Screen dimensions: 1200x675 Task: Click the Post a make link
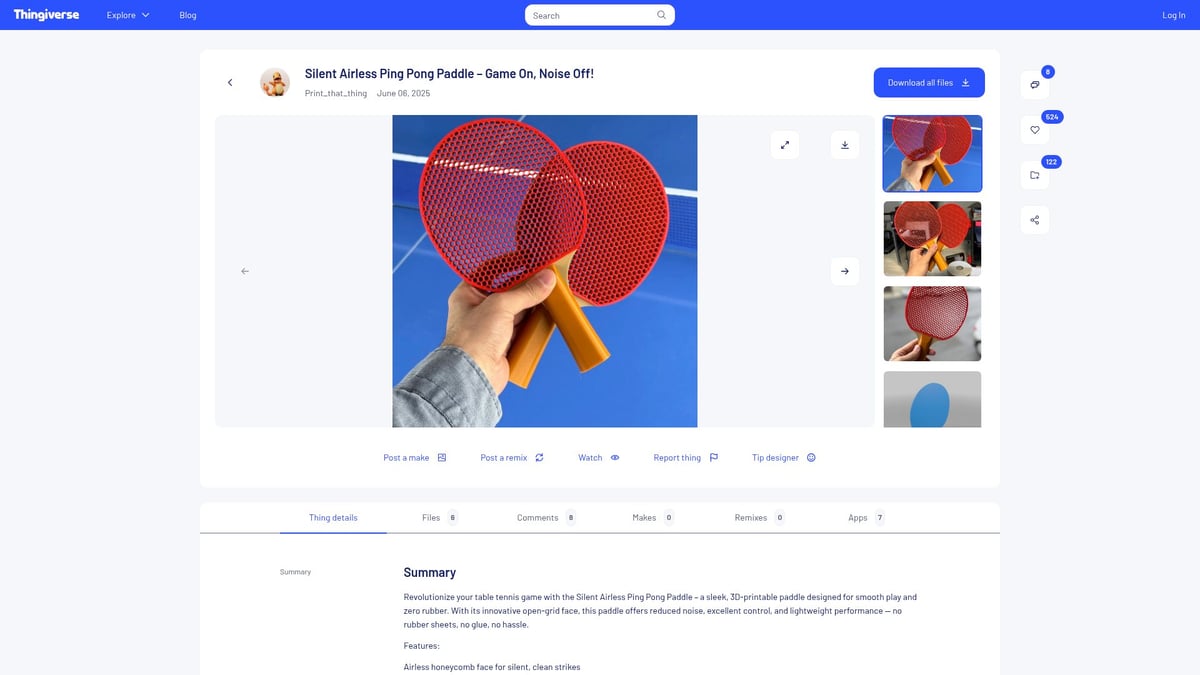click(x=414, y=458)
